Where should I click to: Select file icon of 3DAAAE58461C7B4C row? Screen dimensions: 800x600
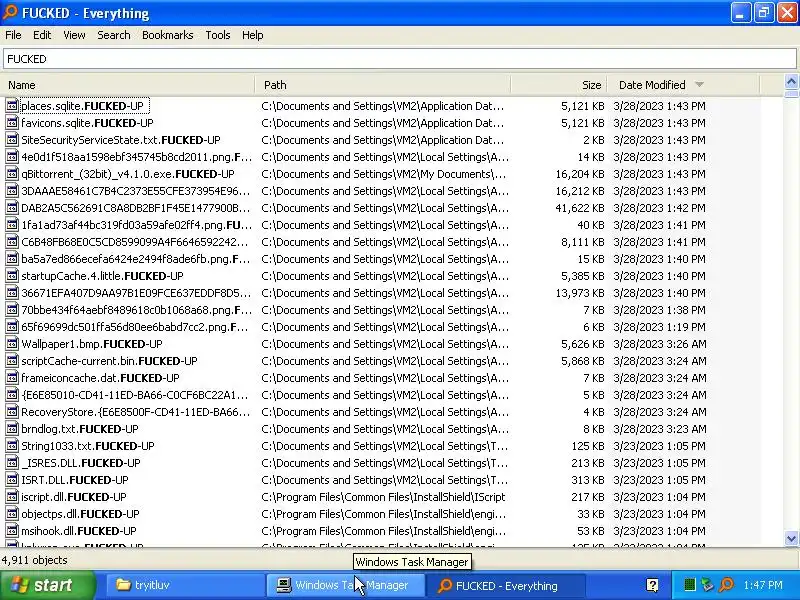tap(12, 191)
